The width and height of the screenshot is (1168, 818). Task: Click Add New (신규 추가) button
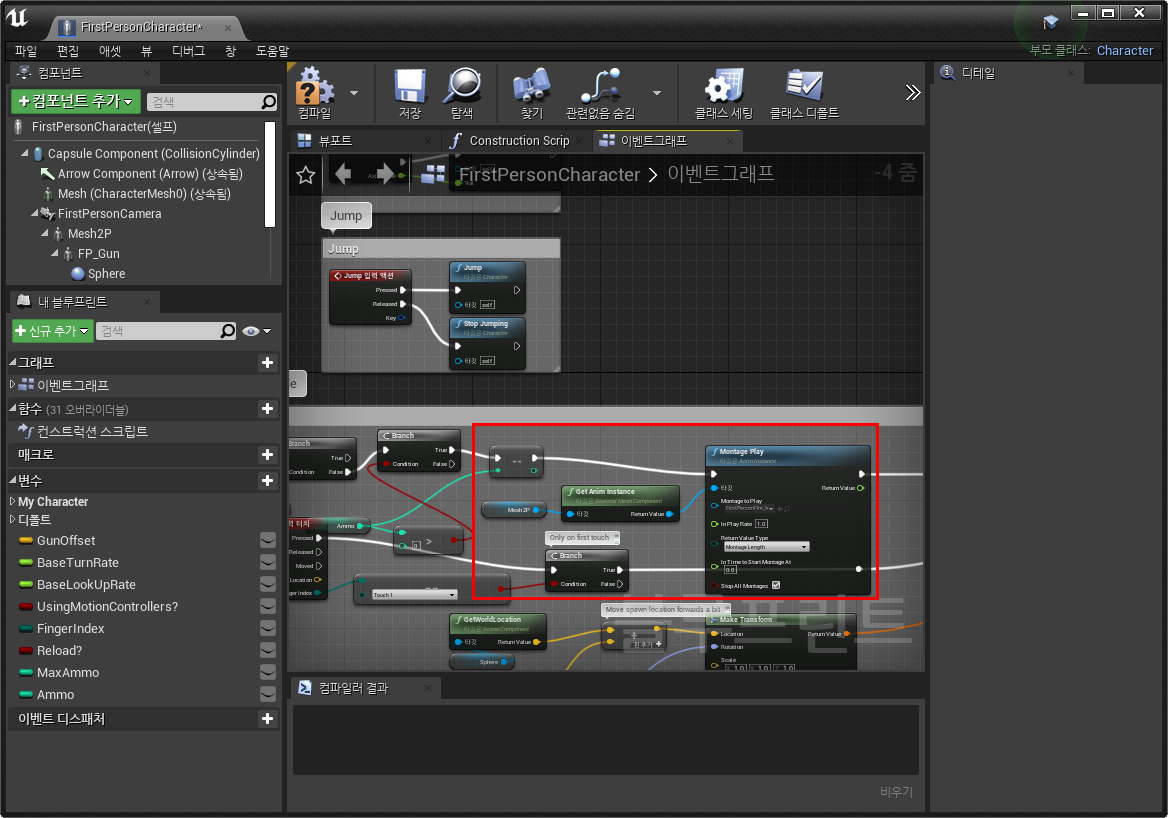[52, 331]
